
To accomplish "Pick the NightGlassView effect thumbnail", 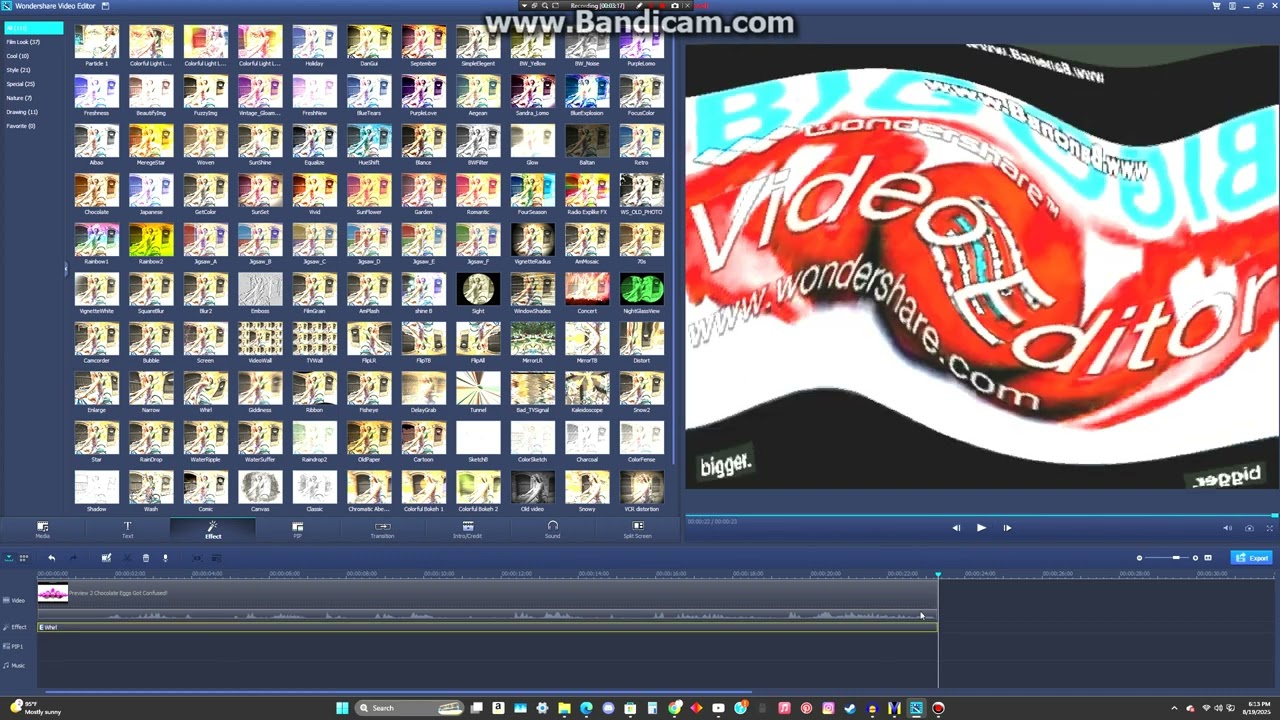I will [641, 289].
